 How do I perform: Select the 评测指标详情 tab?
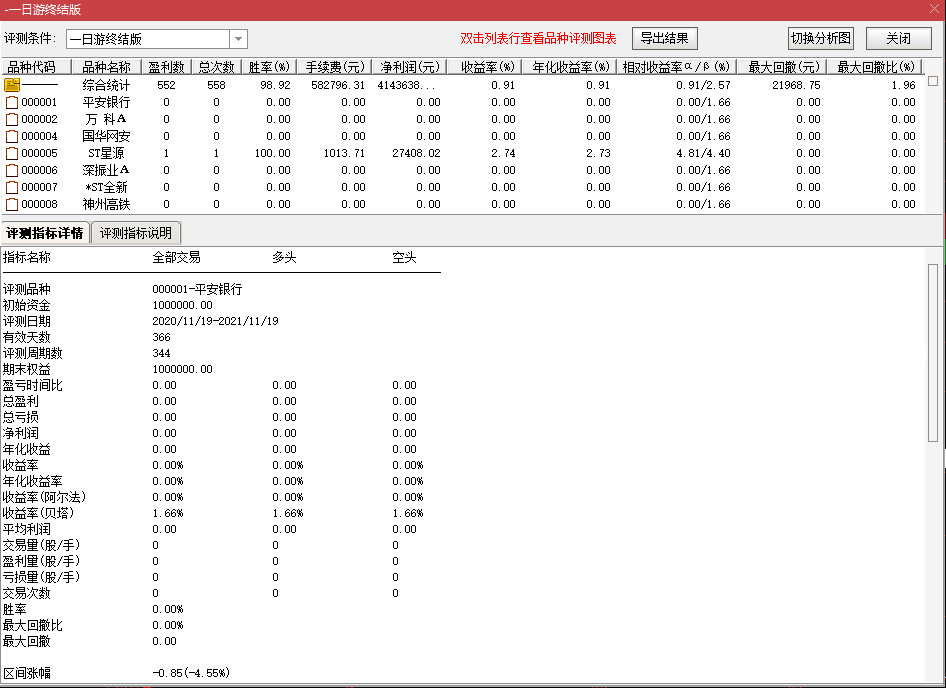[45, 233]
